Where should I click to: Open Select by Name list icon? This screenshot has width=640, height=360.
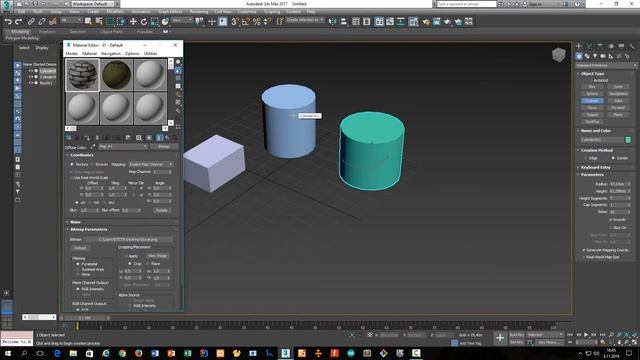99,22
